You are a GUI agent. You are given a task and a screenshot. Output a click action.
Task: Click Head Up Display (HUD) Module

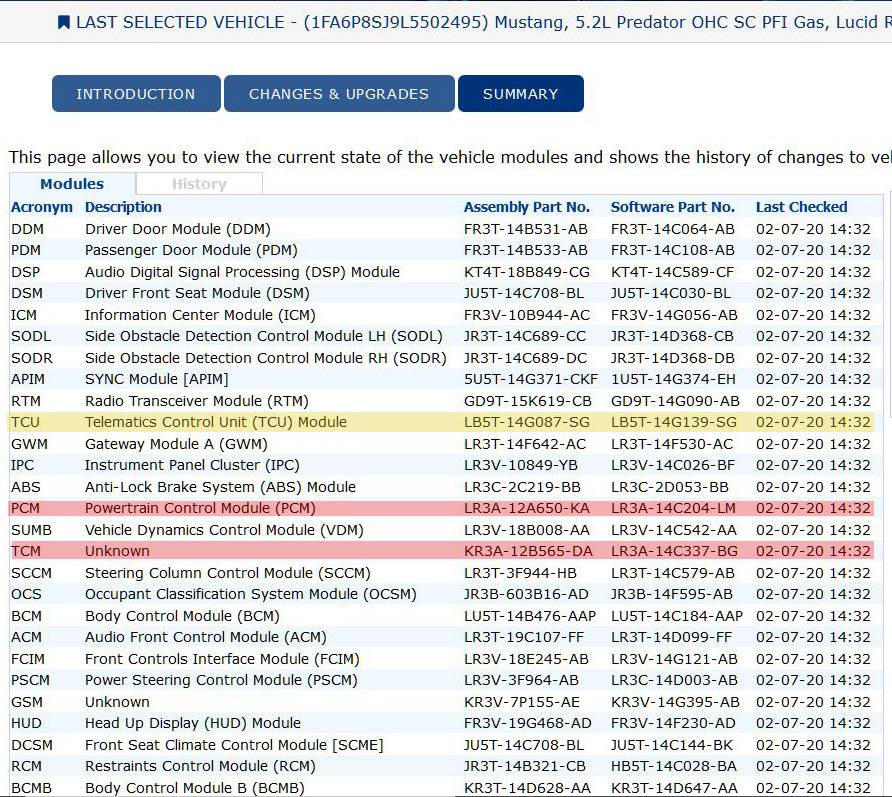[193, 723]
